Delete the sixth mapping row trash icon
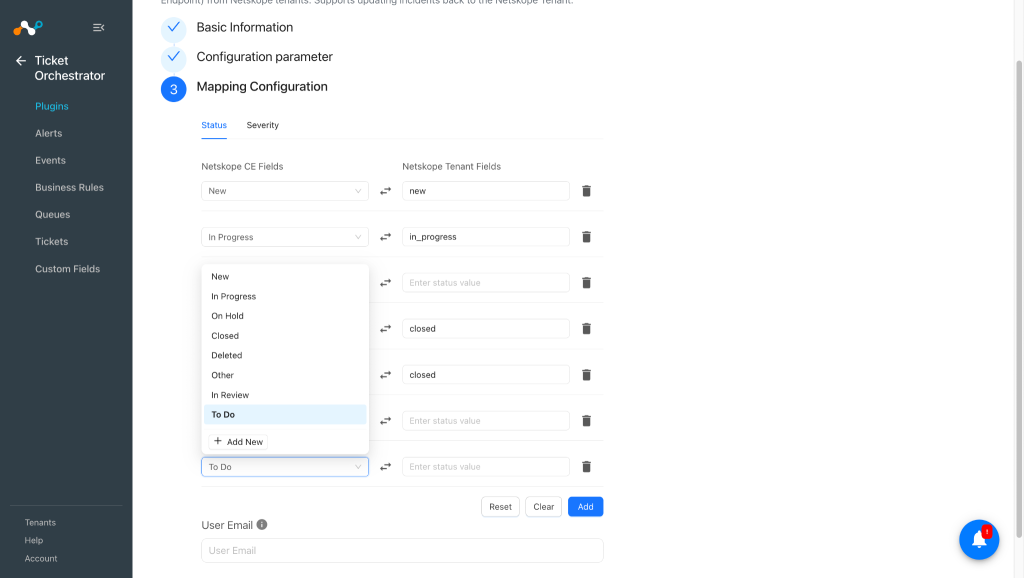This screenshot has height=578, width=1024. pyautogui.click(x=586, y=421)
